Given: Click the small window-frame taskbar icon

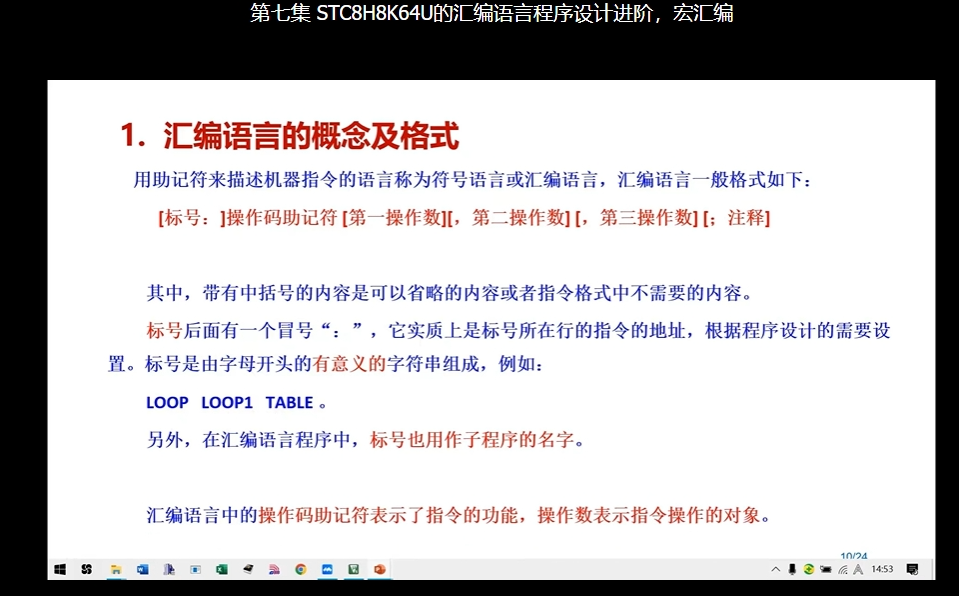Looking at the screenshot, I should (x=195, y=570).
